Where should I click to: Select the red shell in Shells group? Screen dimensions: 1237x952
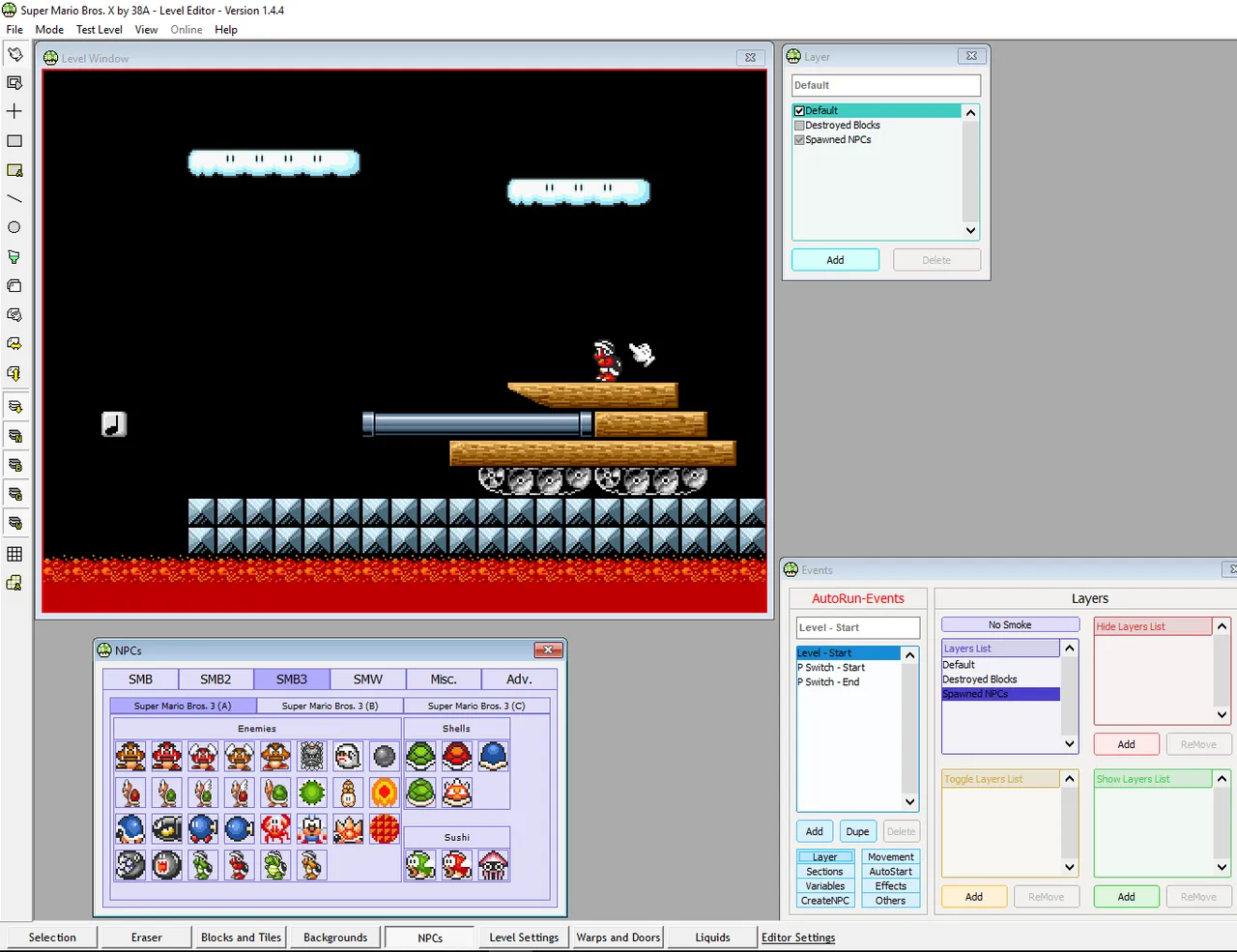pyautogui.click(x=457, y=756)
